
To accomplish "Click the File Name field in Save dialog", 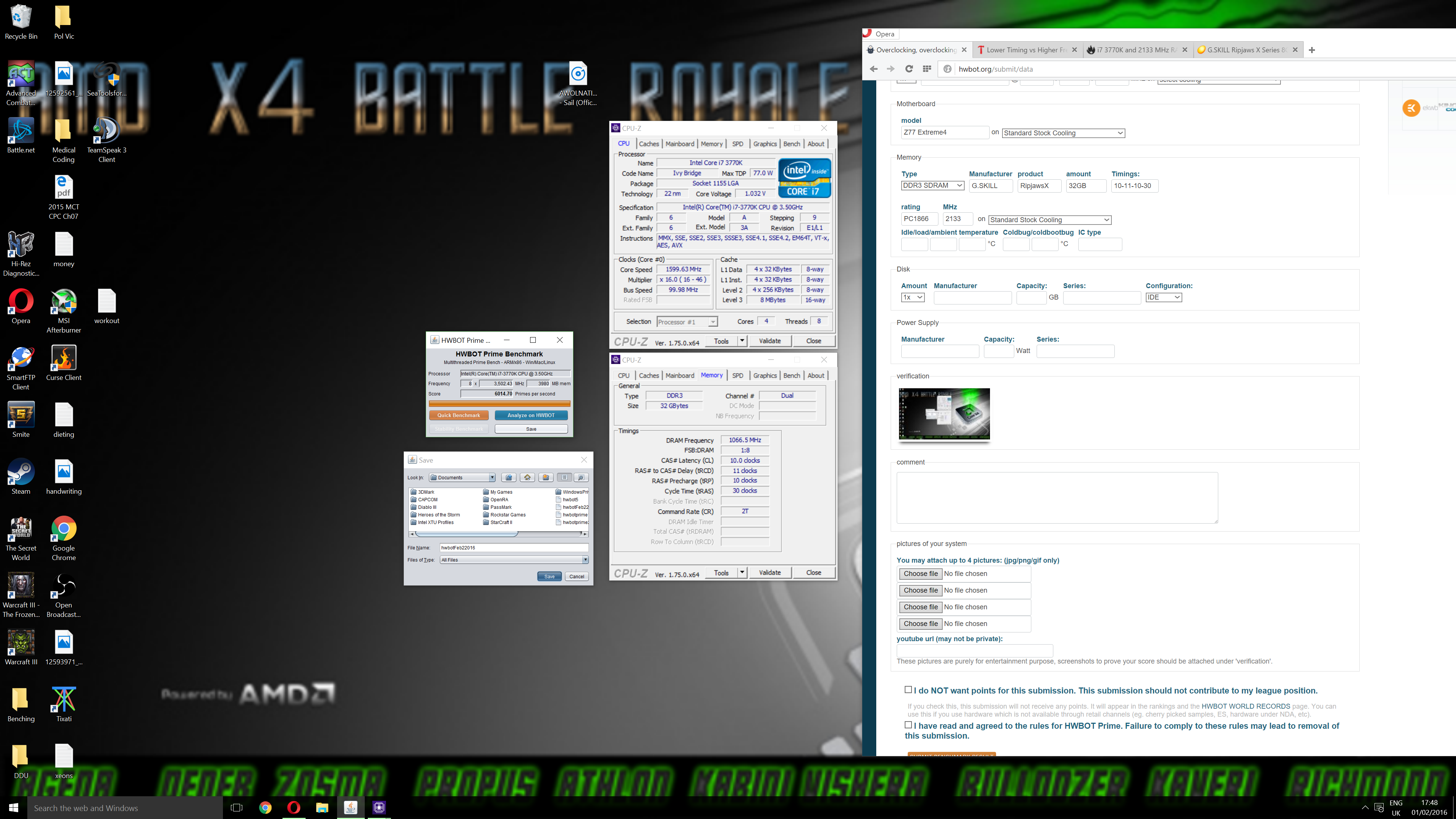I will click(x=514, y=548).
